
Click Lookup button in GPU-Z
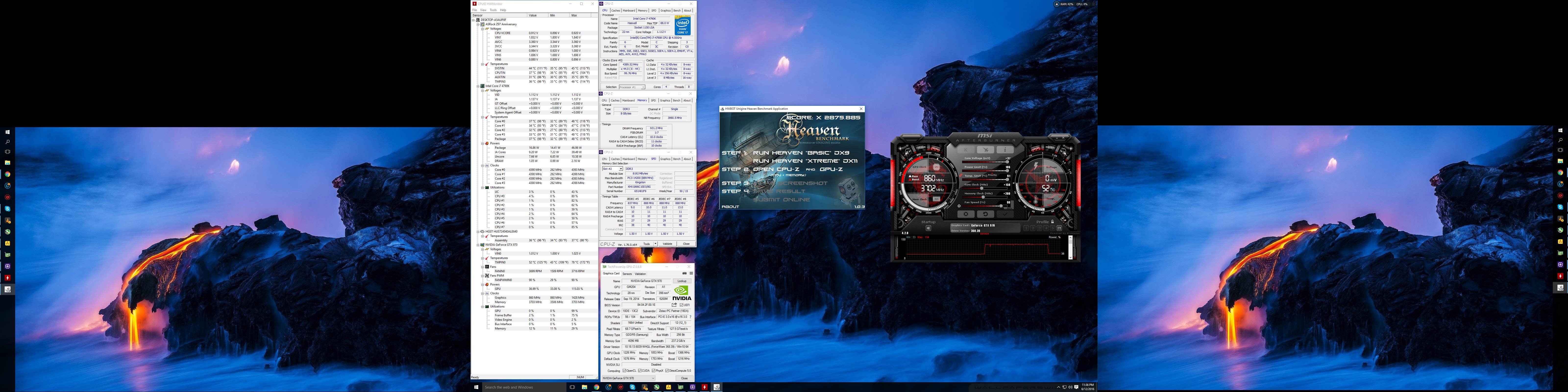(682, 281)
